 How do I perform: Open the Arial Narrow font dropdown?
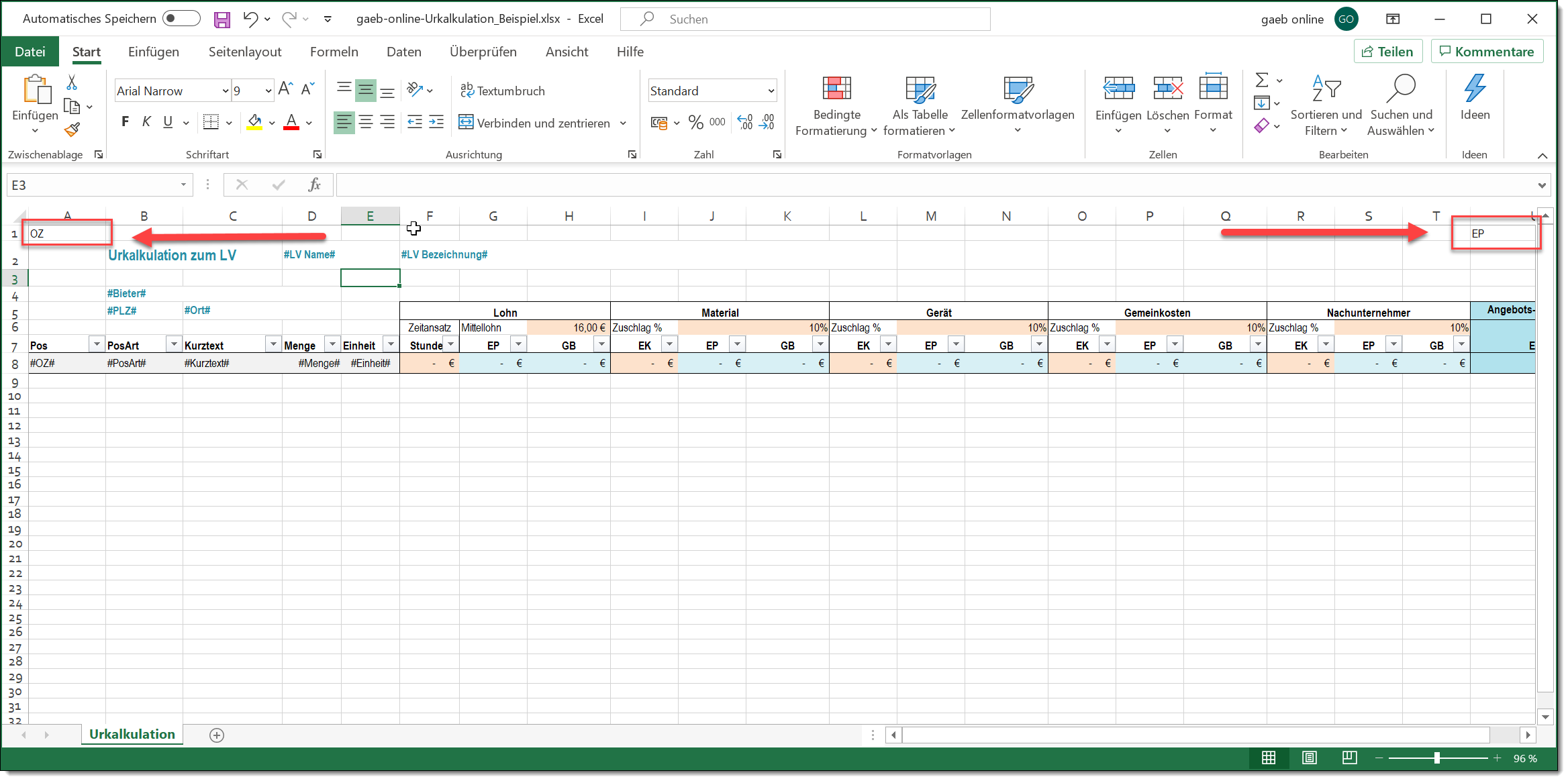(x=226, y=91)
